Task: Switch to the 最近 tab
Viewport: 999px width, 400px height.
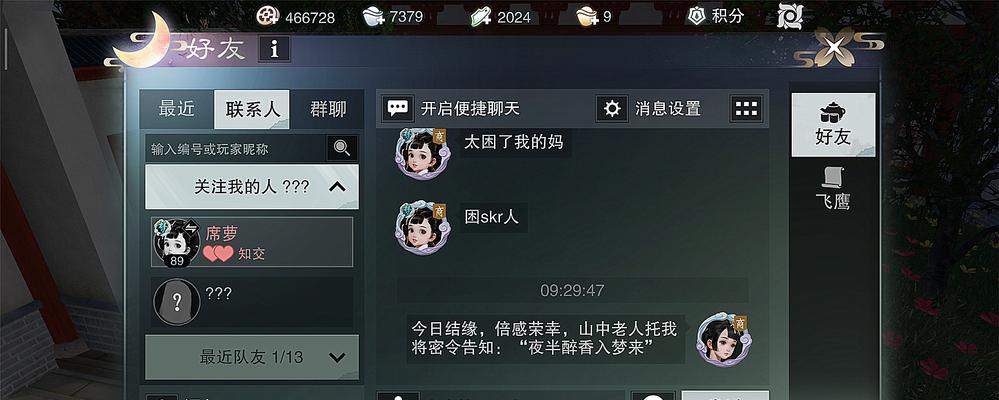Action: point(176,109)
